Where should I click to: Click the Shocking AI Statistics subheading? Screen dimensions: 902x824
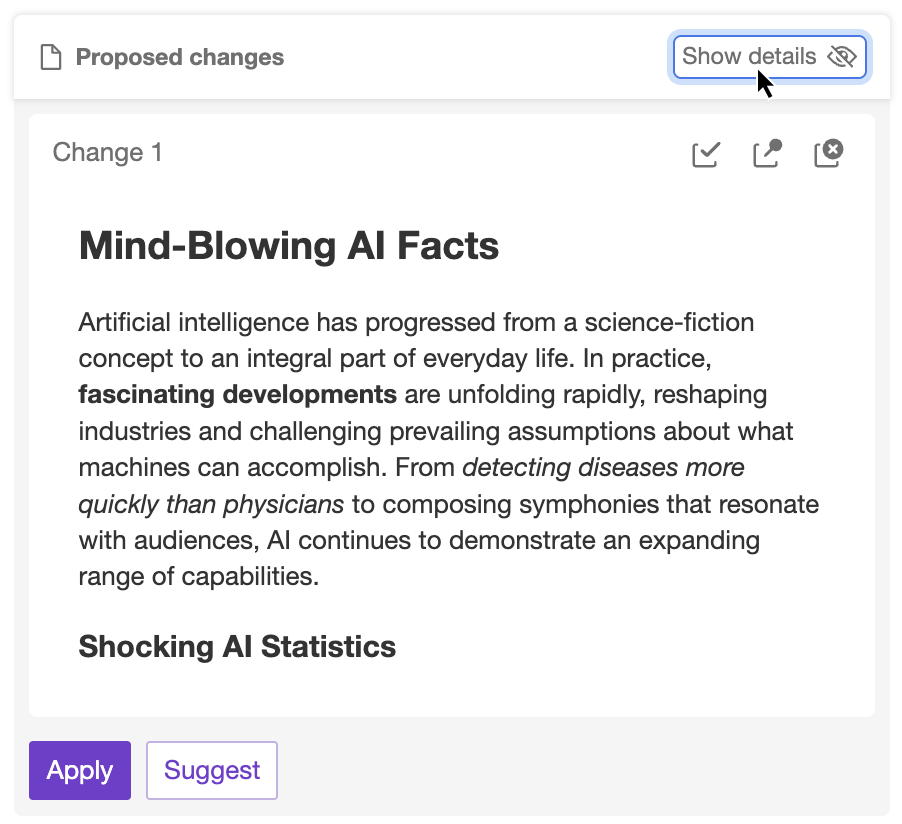(237, 646)
